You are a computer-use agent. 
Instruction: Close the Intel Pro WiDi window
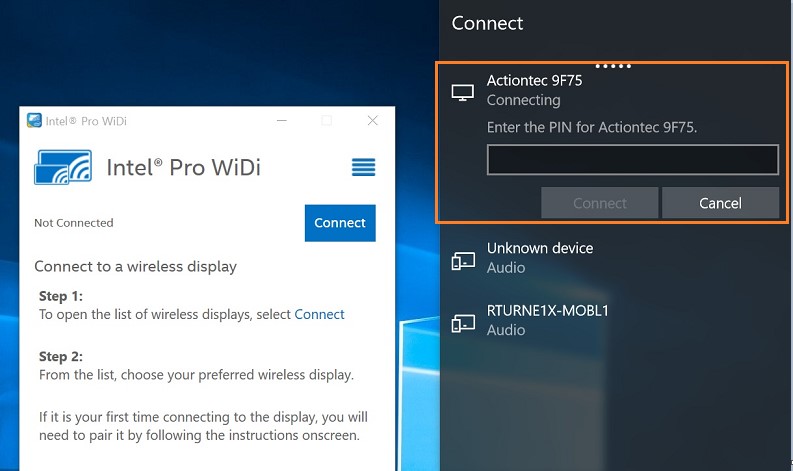[x=373, y=120]
